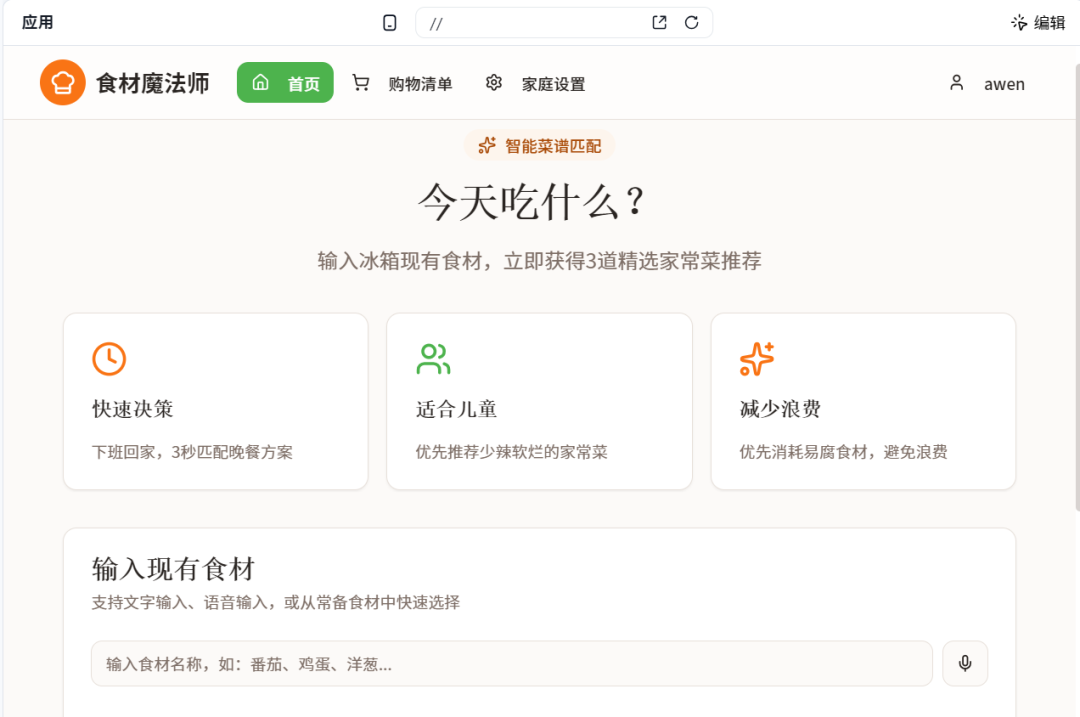
Task: Click the chef hat logo icon
Action: pos(62,83)
